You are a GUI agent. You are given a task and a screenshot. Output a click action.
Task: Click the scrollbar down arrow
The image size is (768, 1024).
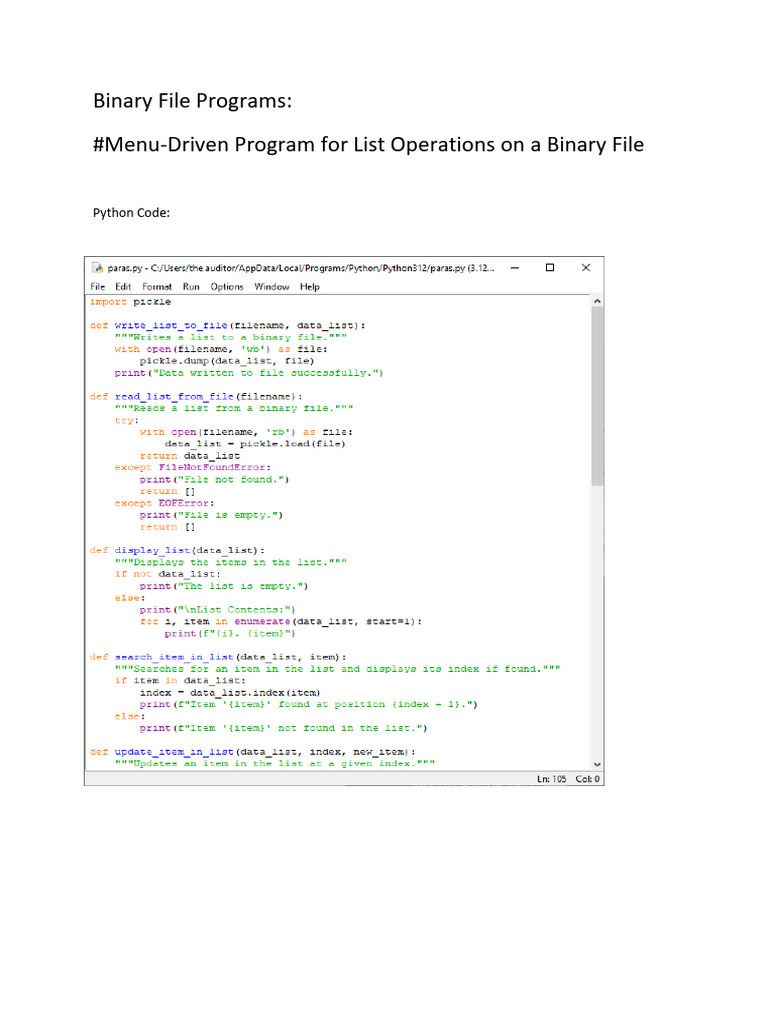[x=597, y=763]
